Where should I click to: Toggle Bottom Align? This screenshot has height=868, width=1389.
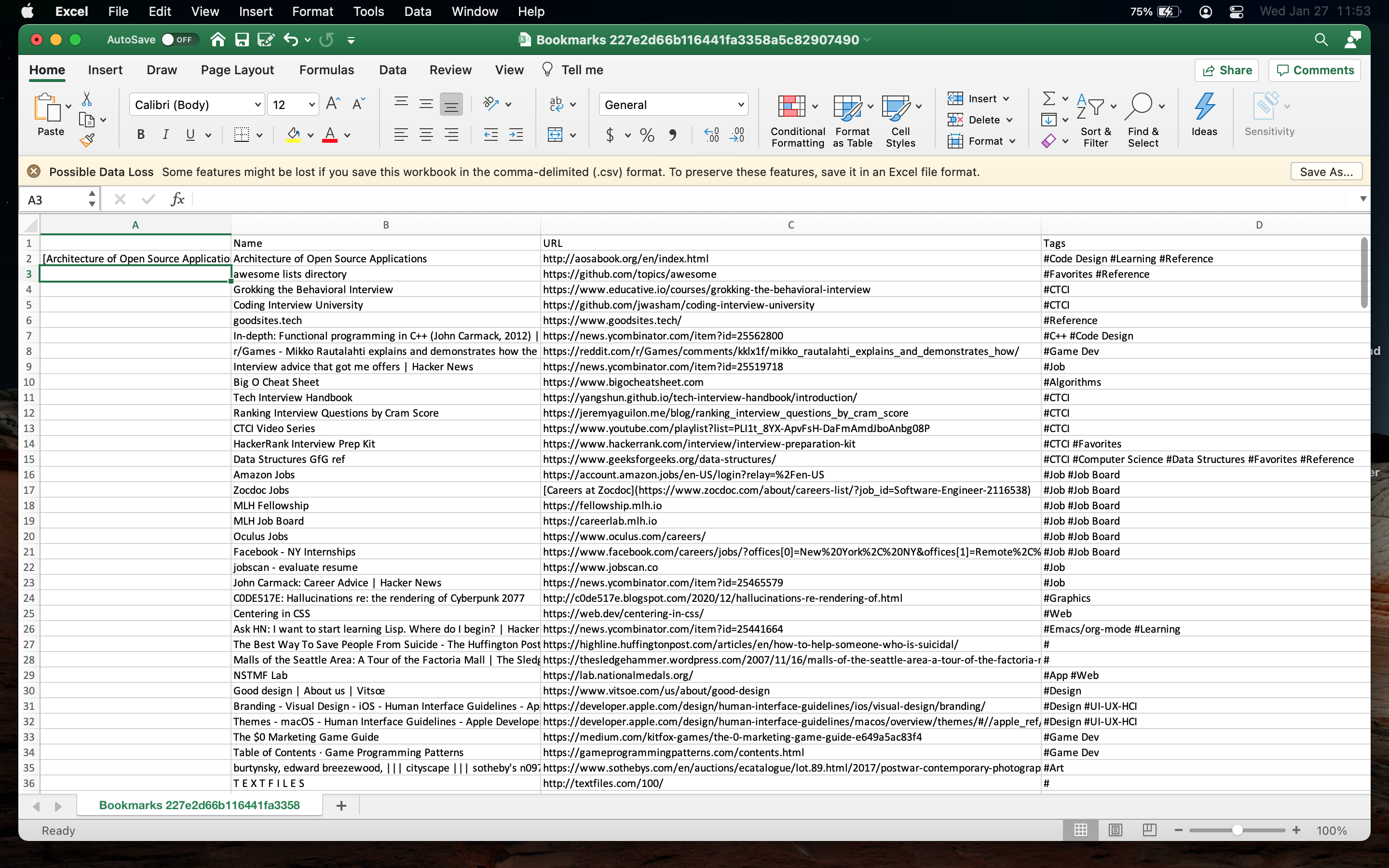point(451,105)
